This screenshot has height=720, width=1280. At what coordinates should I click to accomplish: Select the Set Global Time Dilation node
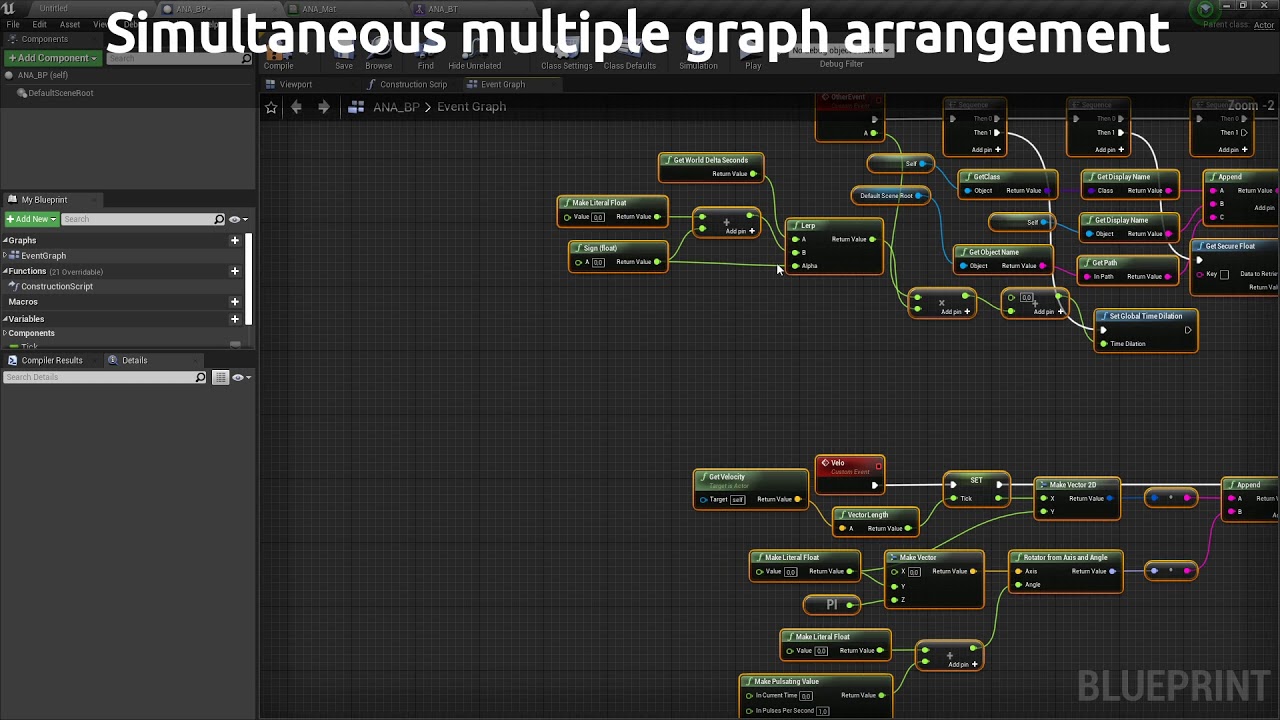(1146, 330)
